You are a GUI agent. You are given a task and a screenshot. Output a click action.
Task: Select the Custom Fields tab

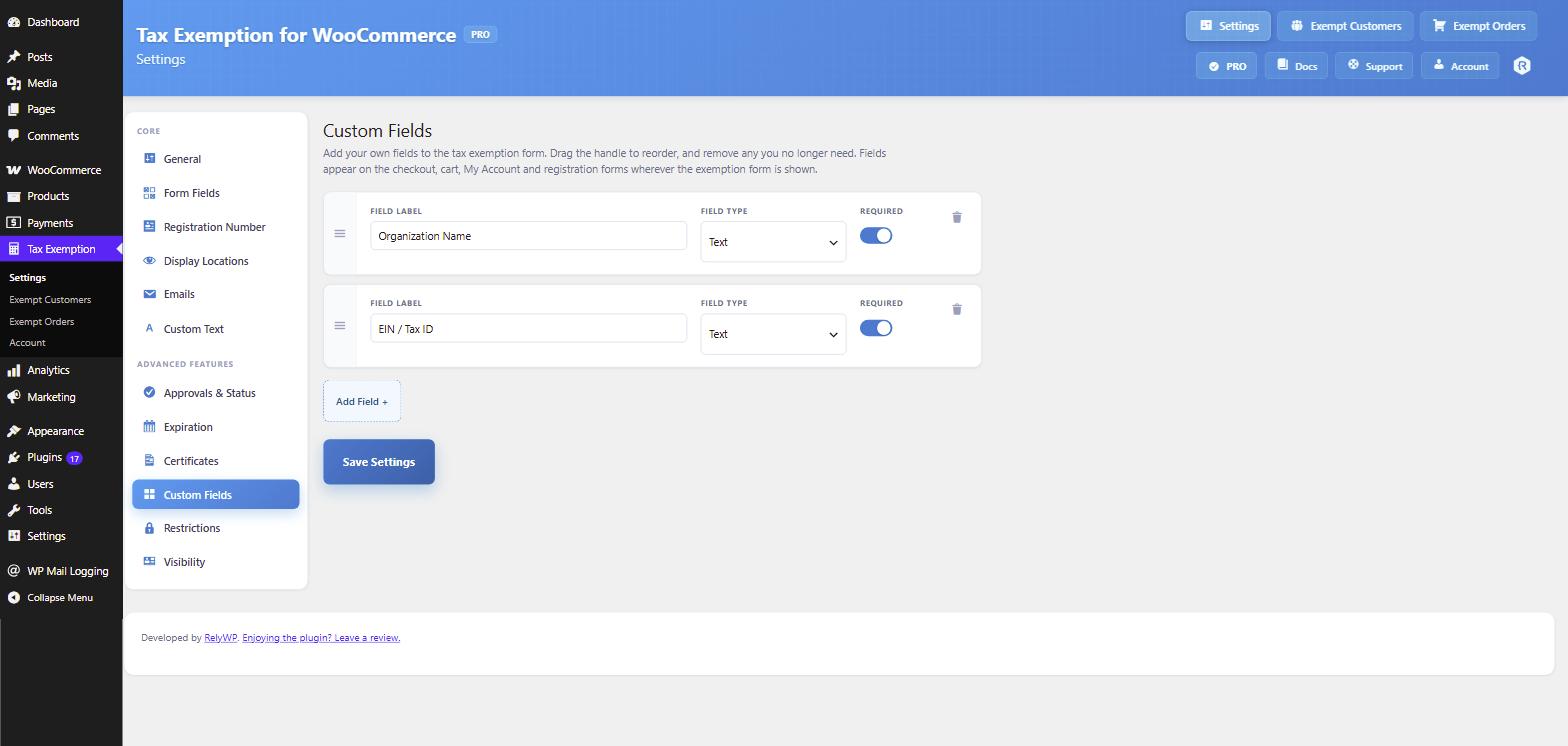216,494
